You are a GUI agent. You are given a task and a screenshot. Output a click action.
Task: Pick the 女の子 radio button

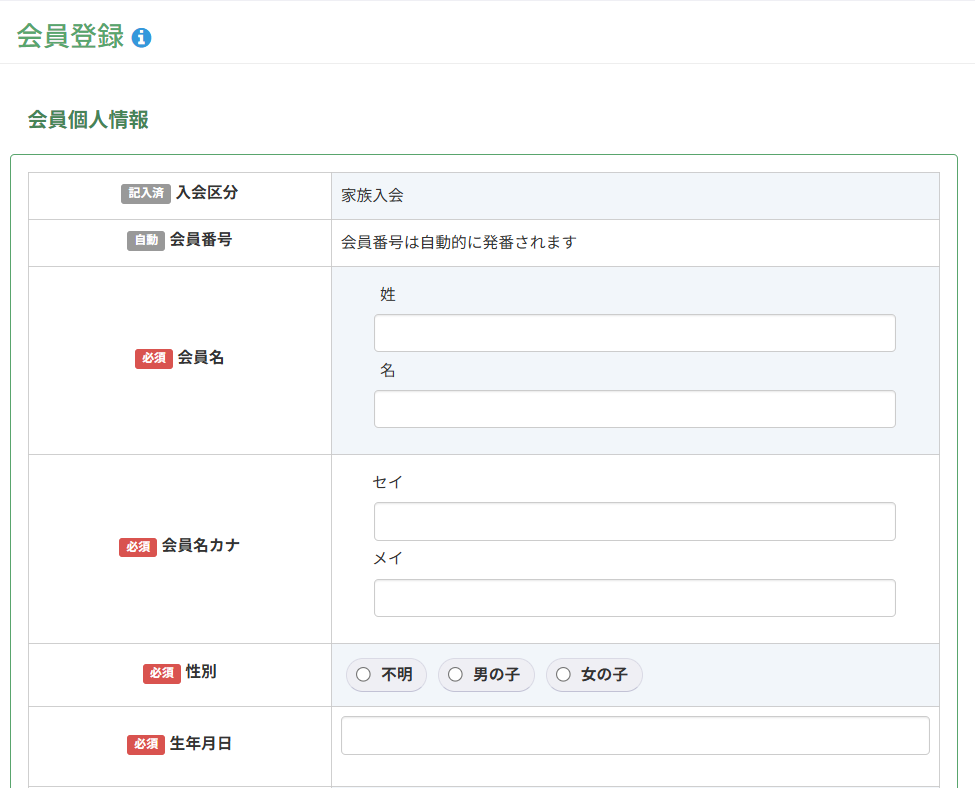coord(564,675)
